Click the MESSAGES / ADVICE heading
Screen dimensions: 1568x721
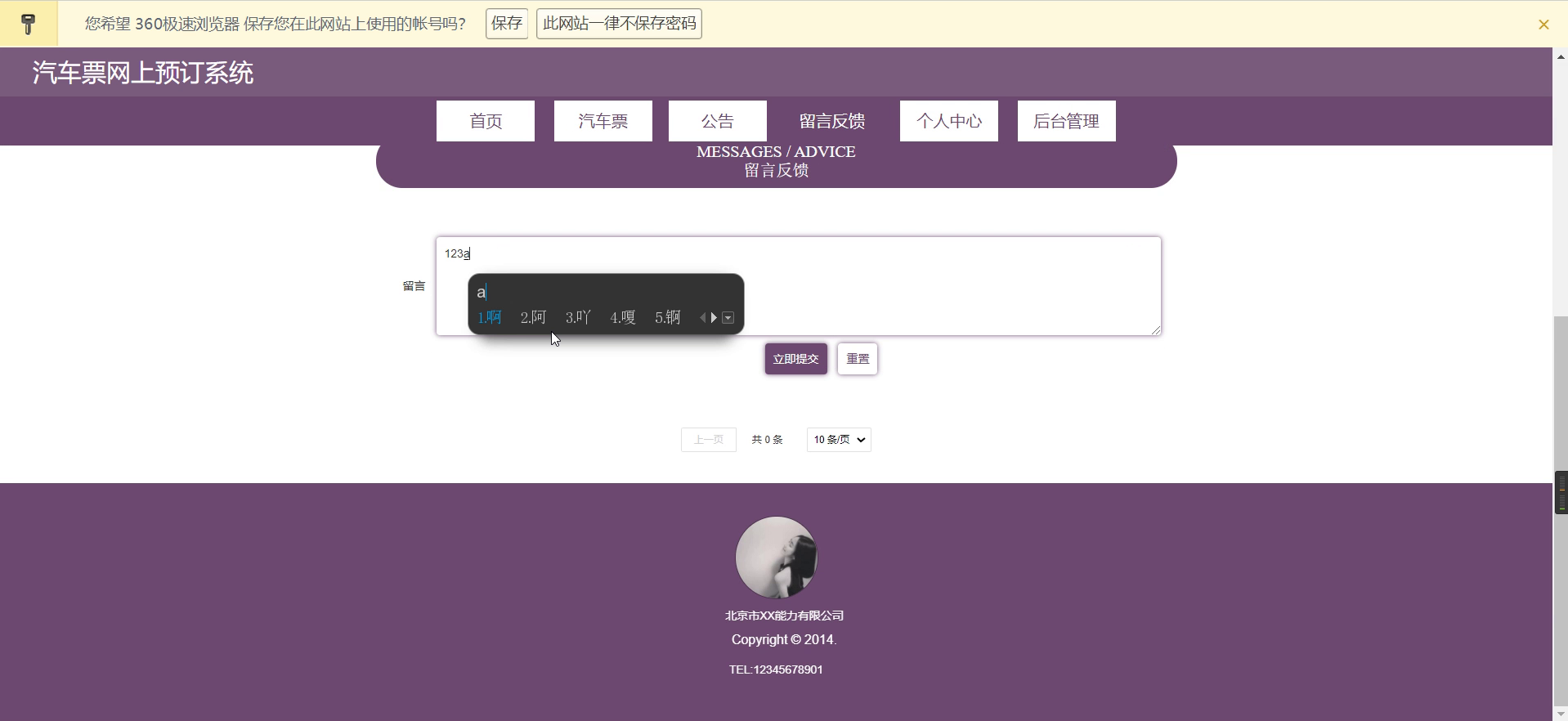point(776,152)
